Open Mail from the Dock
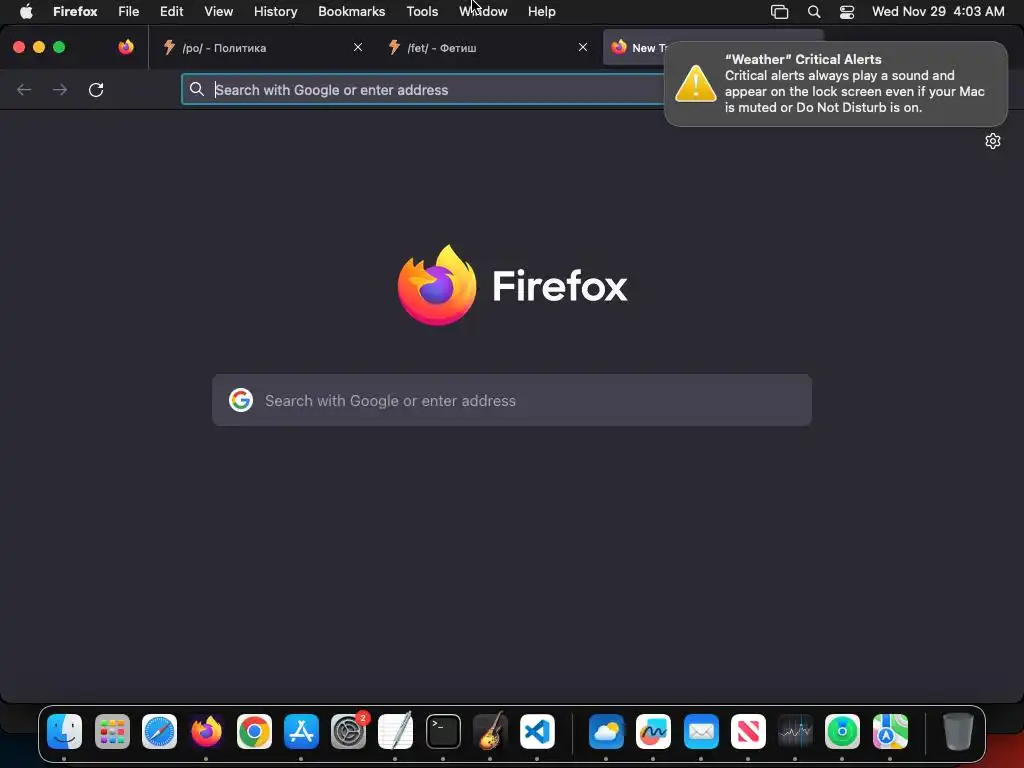Screen dimensions: 1024x768 click(701, 731)
